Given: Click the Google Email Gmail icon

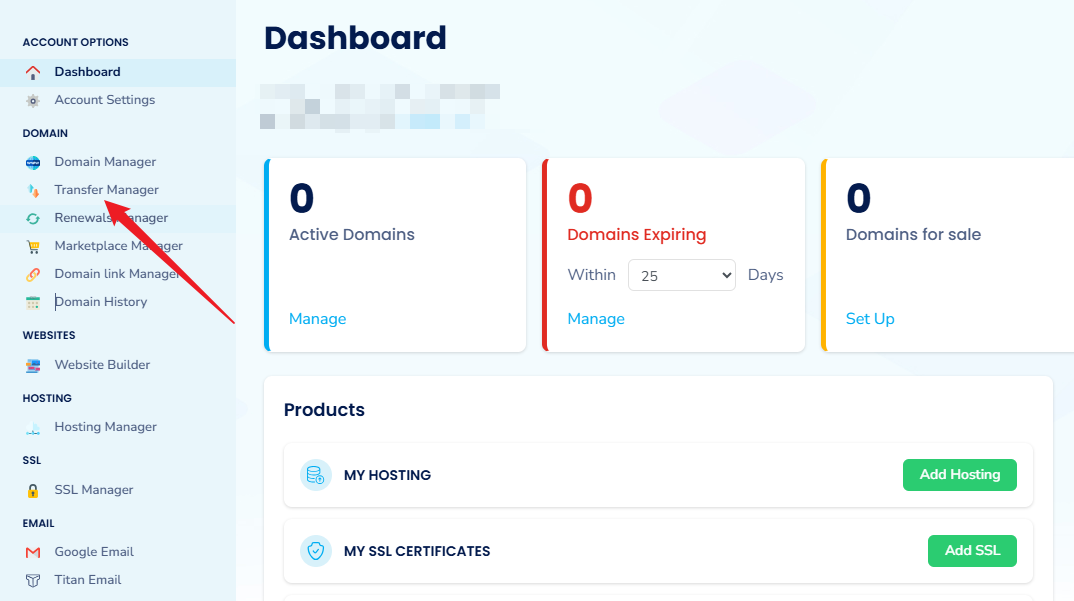Looking at the screenshot, I should (x=33, y=552).
